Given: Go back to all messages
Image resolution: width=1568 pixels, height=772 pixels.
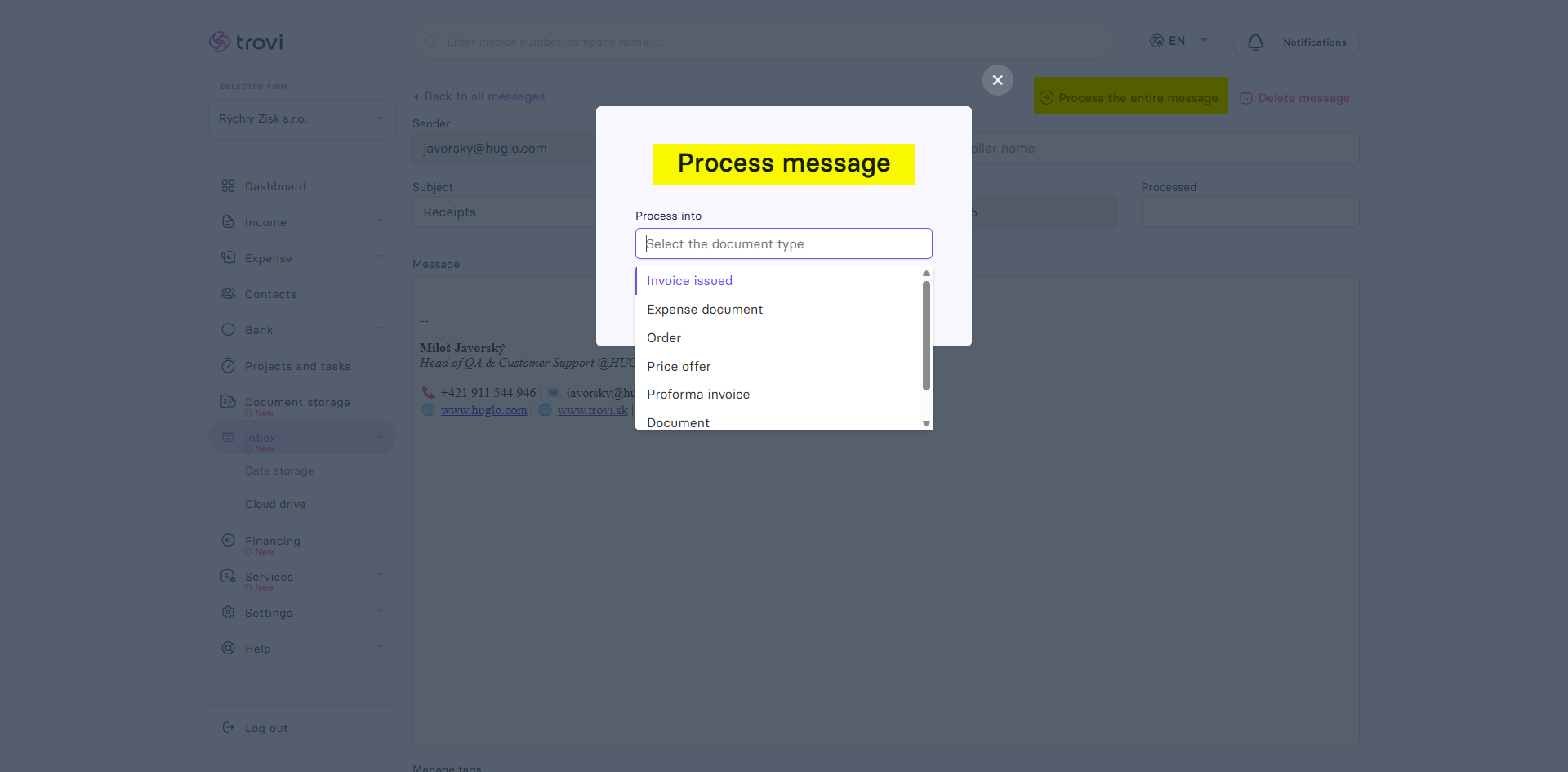Looking at the screenshot, I should [479, 96].
